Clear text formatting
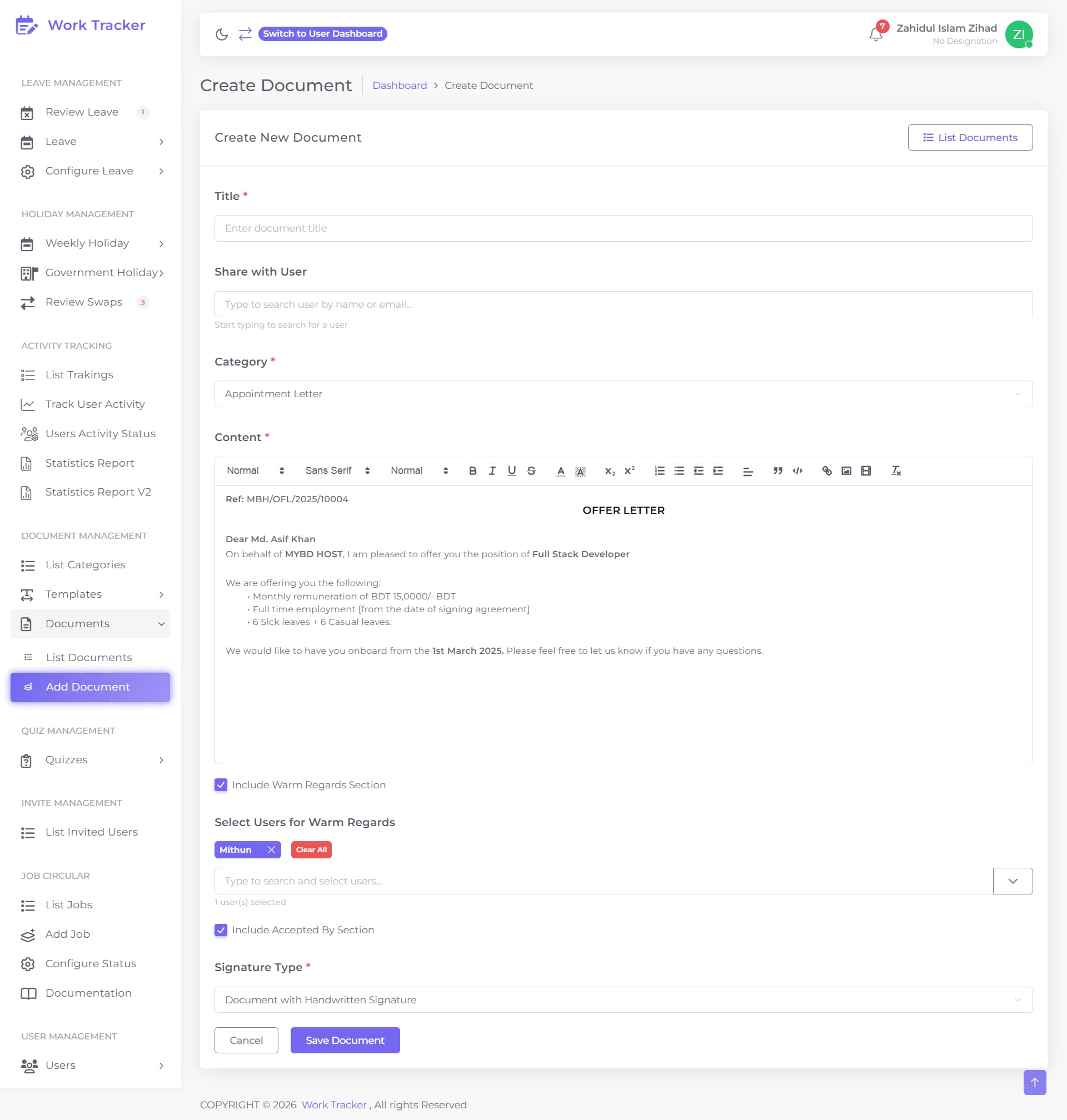This screenshot has width=1067, height=1120. click(896, 471)
